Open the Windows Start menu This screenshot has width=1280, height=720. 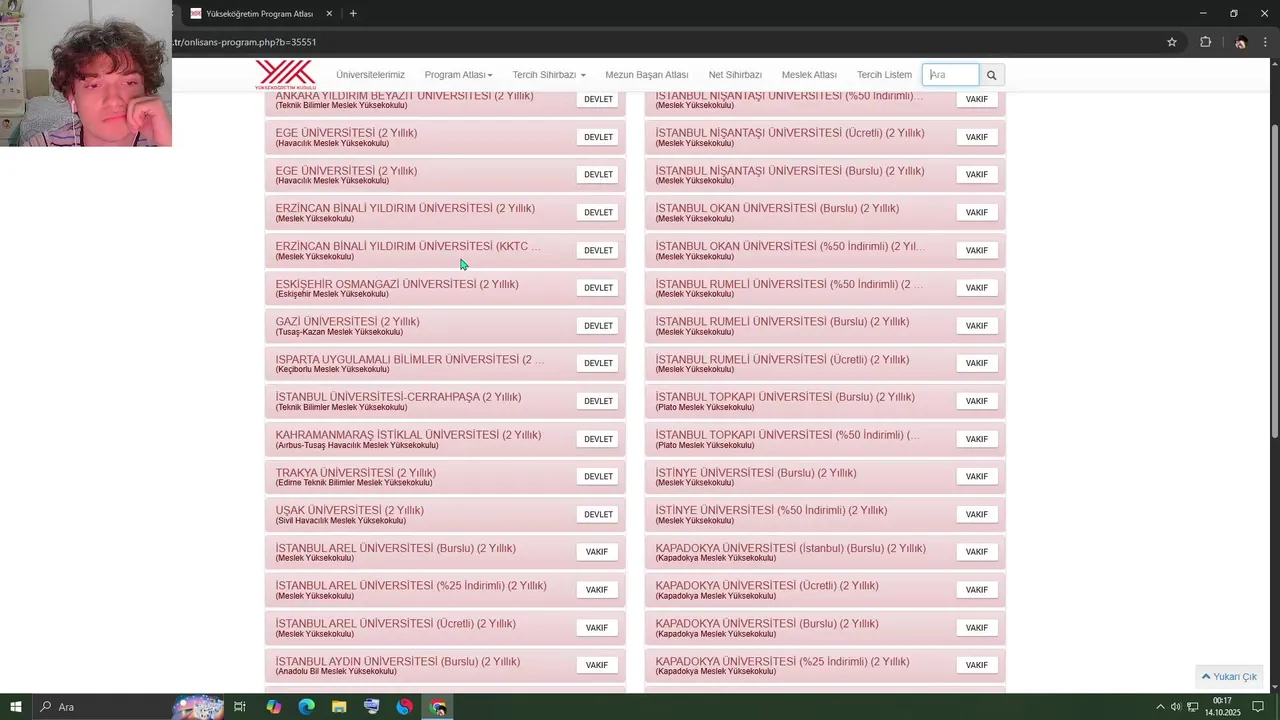(16, 707)
